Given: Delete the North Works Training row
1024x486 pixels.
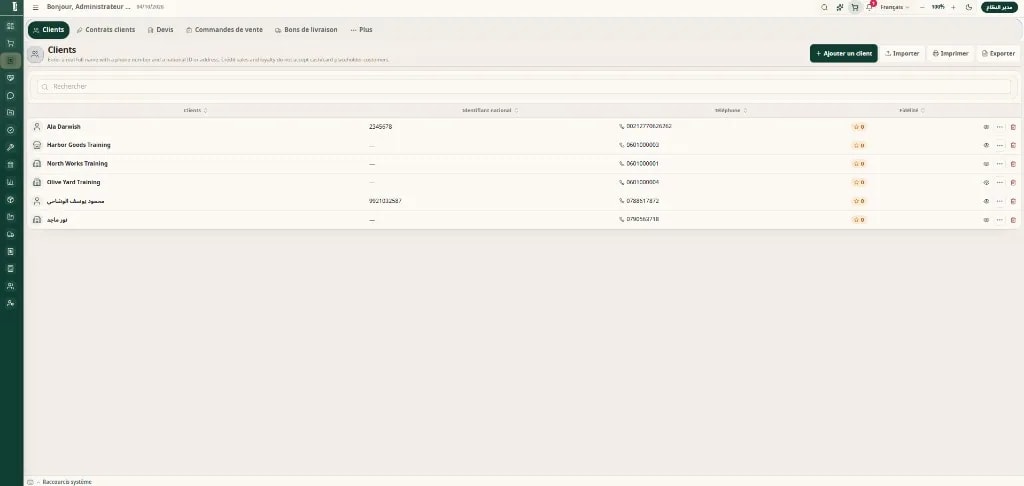Looking at the screenshot, I should tap(1013, 164).
